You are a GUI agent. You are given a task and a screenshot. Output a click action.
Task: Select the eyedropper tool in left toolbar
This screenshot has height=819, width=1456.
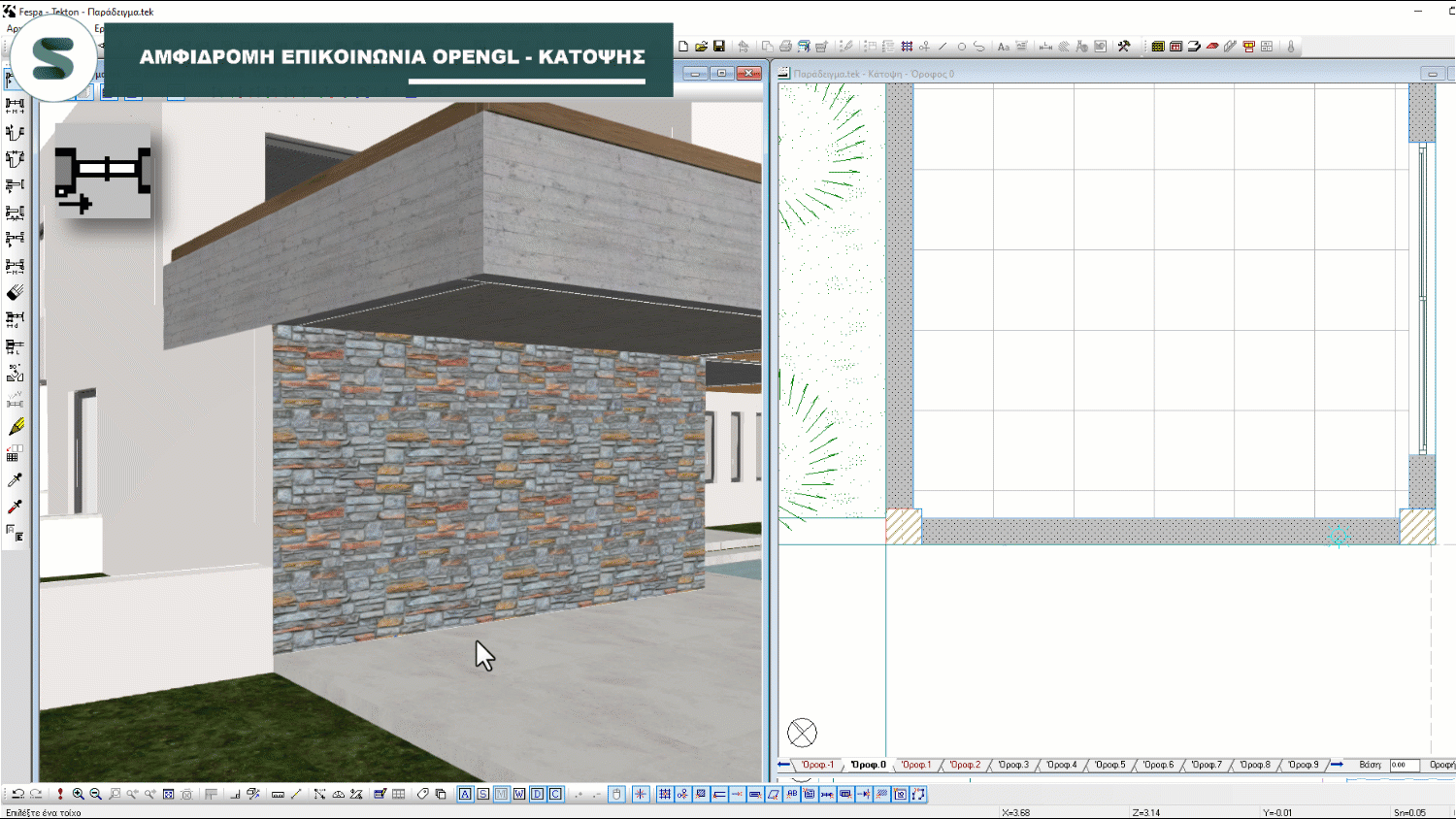16,480
